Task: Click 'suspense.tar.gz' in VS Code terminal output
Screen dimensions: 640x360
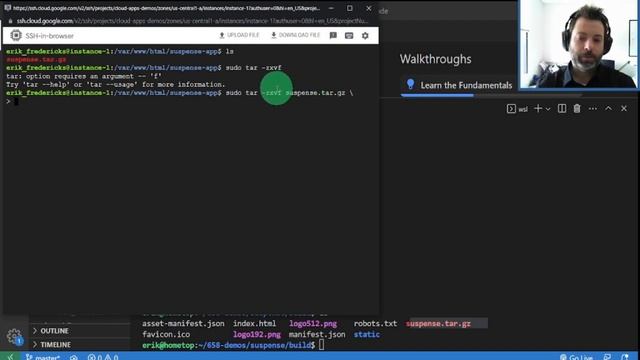Action: [x=438, y=324]
